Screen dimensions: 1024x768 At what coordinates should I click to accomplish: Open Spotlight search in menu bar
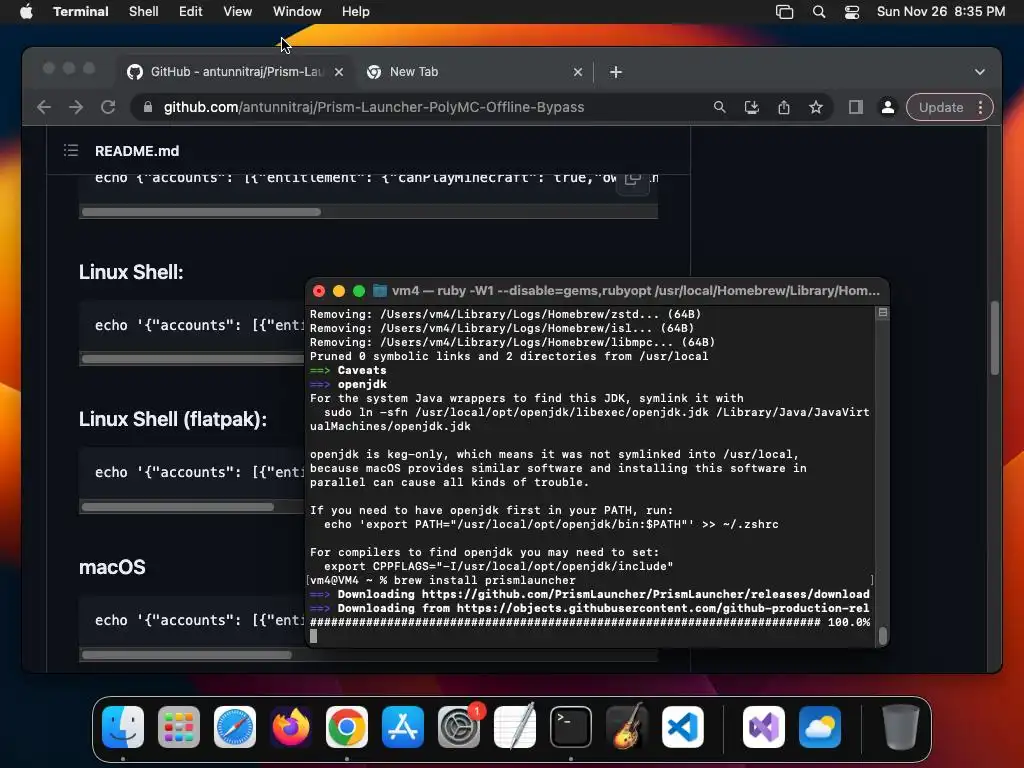click(x=819, y=12)
